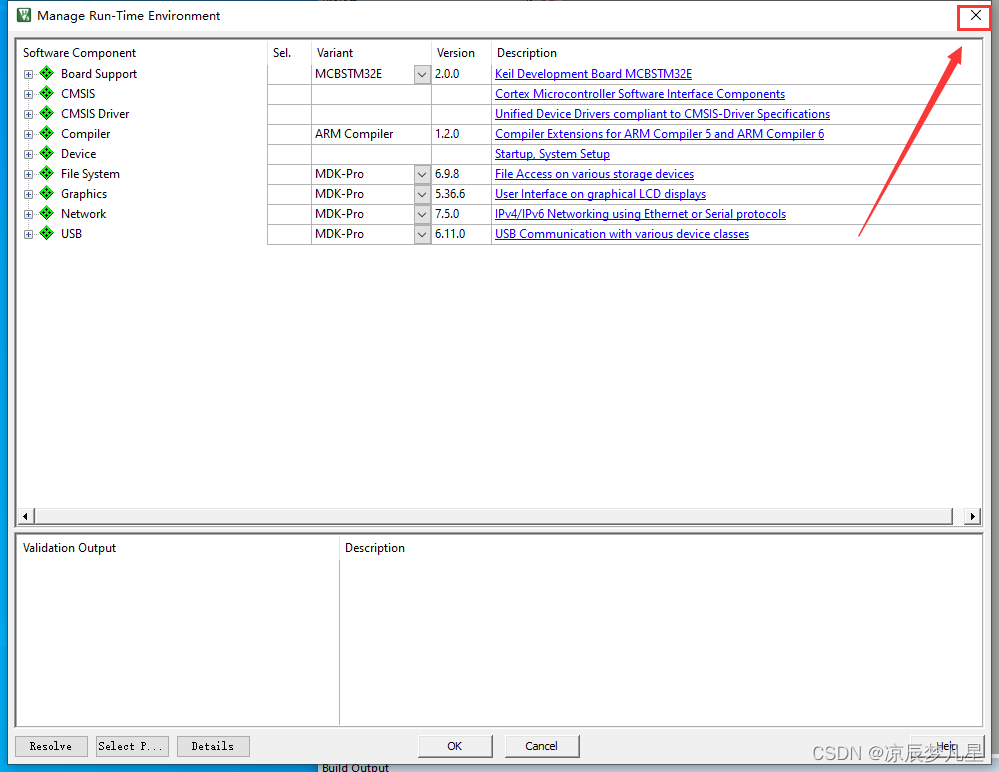The width and height of the screenshot is (999, 772).
Task: Expand the File System tree node
Action: click(28, 175)
